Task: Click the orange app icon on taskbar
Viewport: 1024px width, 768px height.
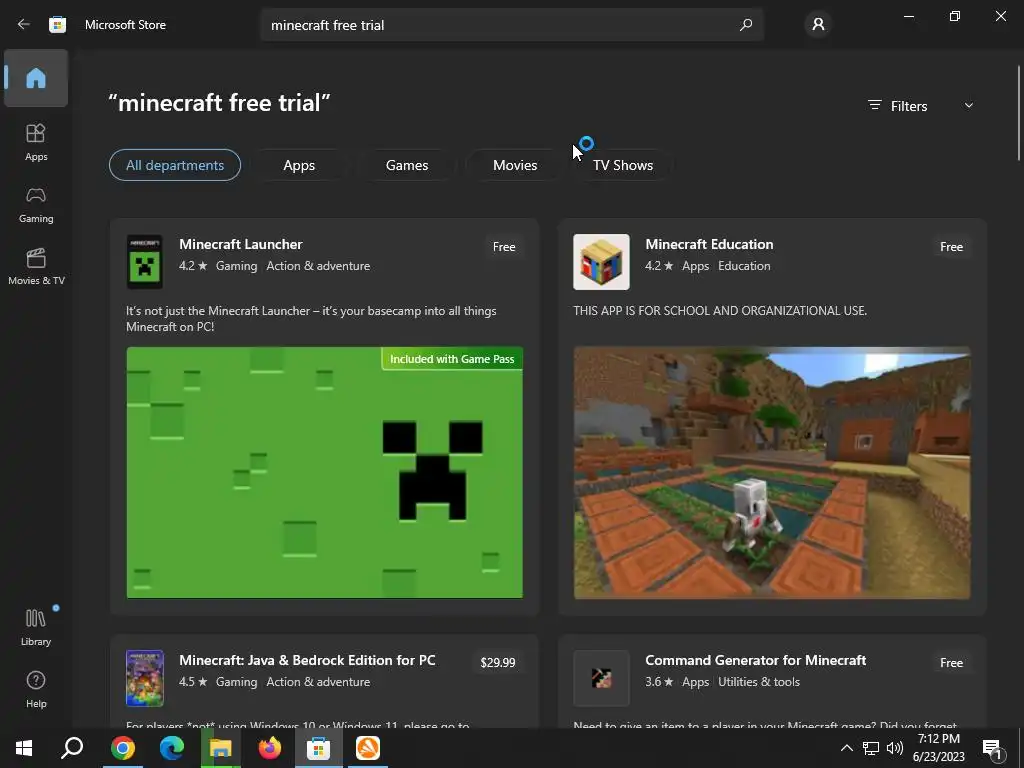Action: (368, 748)
